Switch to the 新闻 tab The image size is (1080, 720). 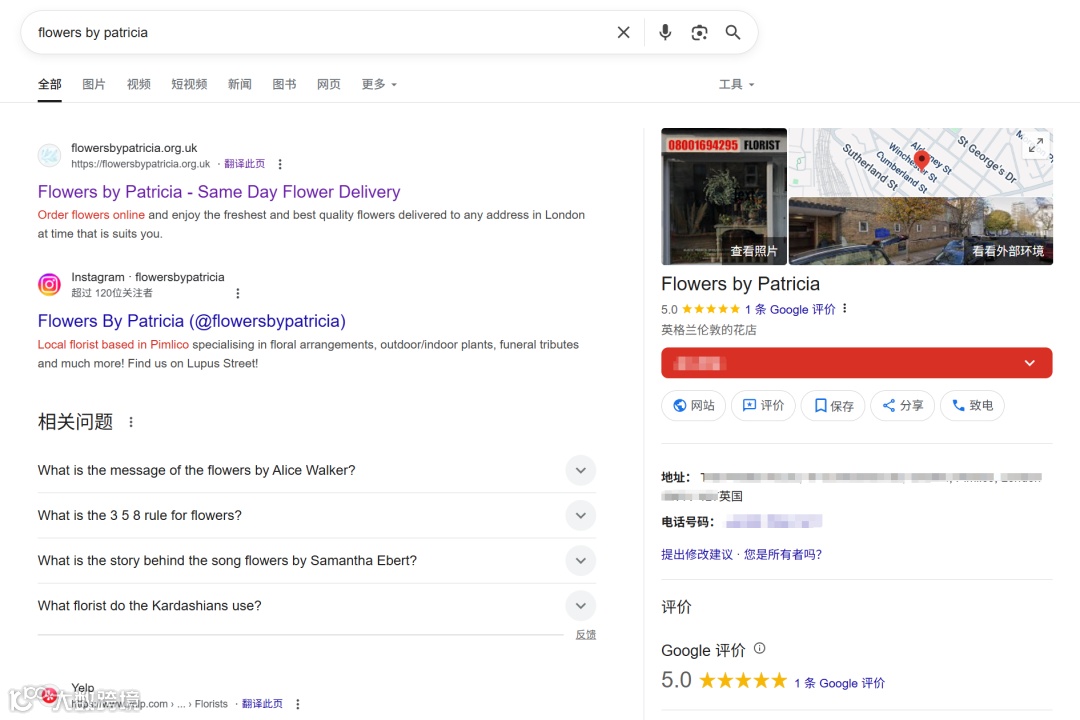pos(240,84)
